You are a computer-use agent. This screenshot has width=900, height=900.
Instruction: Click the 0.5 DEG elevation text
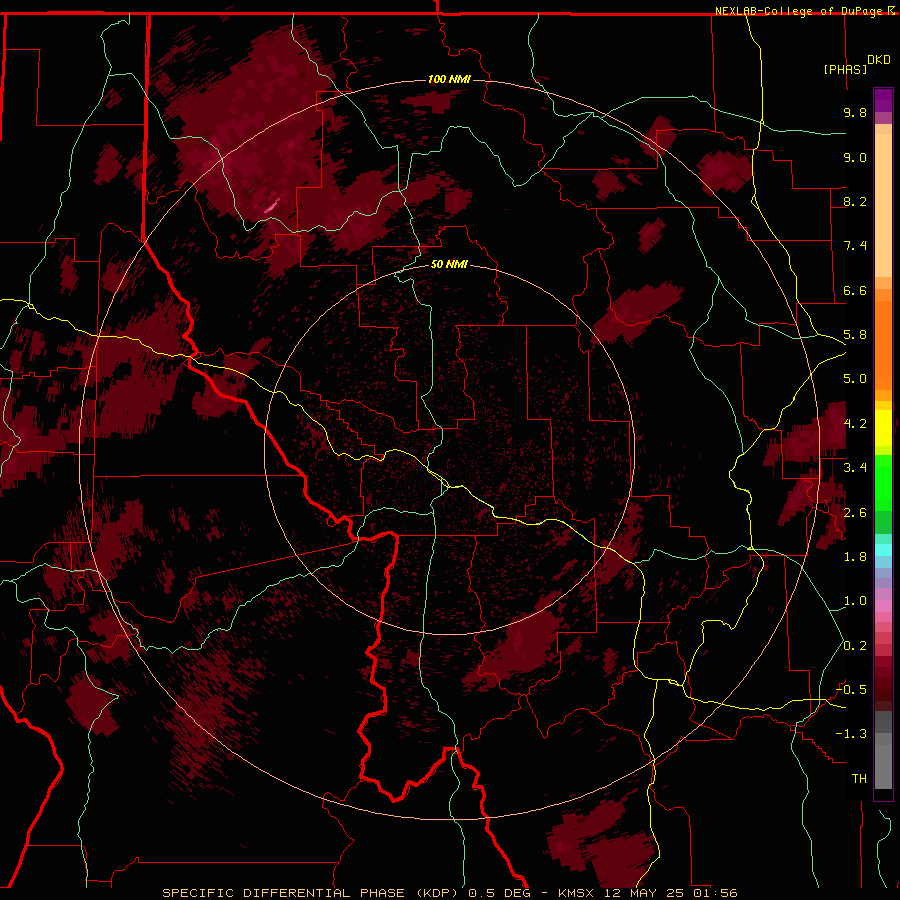tap(499, 893)
